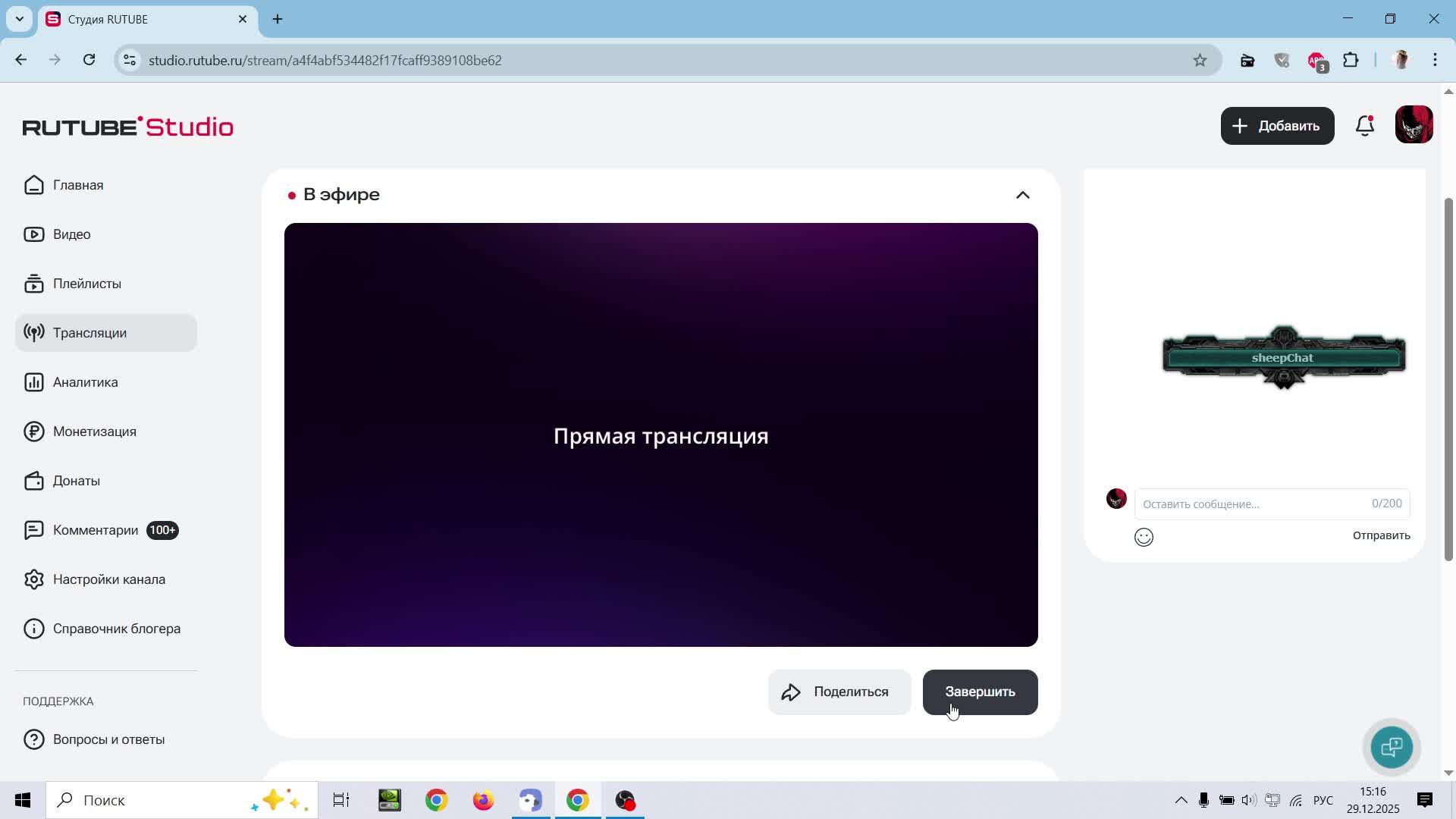Screen dimensions: 1456x819
Task: Show hidden system tray icons
Action: pyautogui.click(x=1181, y=800)
